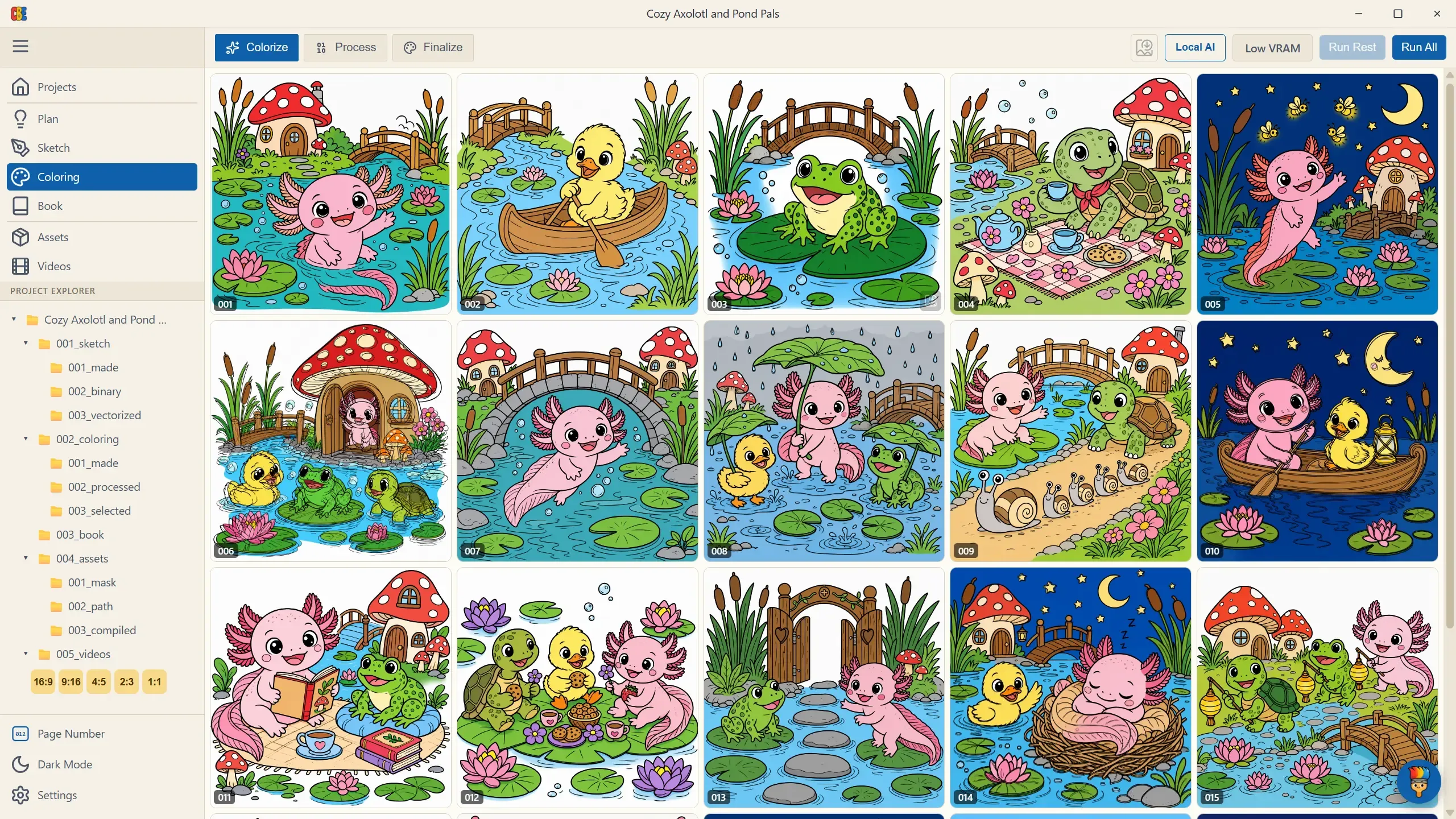Click the 001_sketch folder icon
Screen dimensions: 1456x819
(x=44, y=344)
